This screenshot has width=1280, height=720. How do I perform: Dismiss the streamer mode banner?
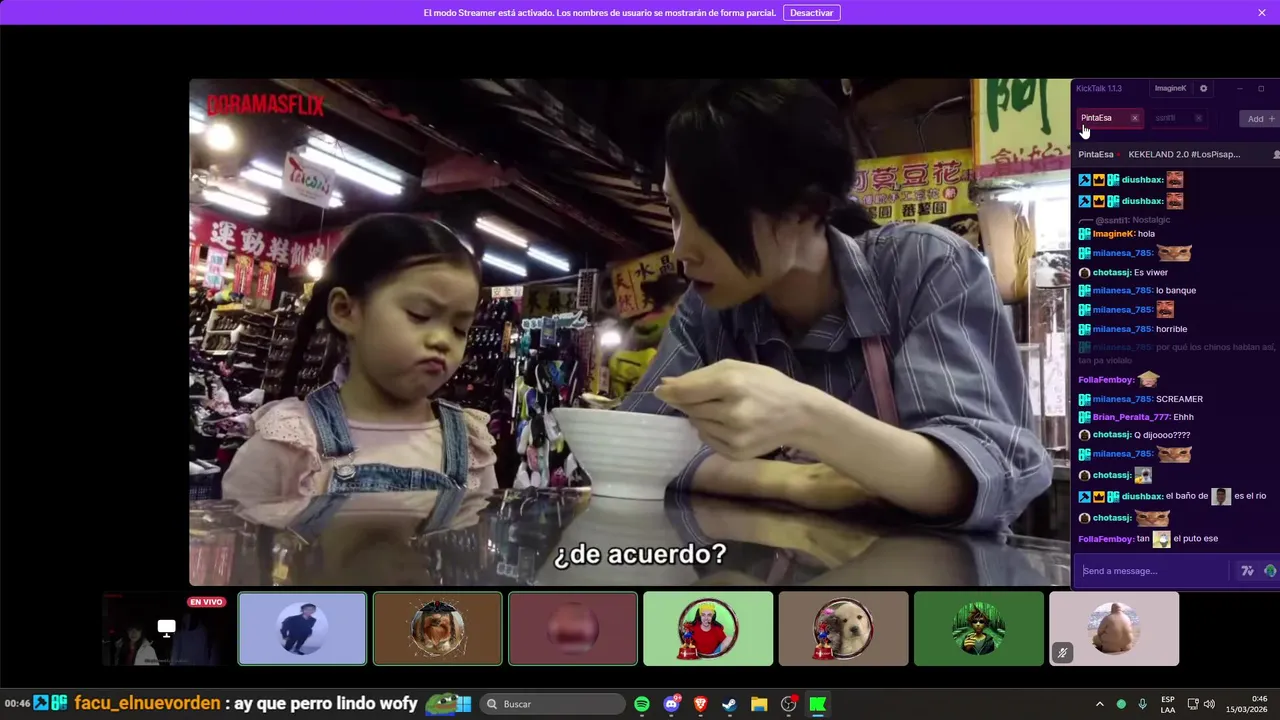point(1262,13)
